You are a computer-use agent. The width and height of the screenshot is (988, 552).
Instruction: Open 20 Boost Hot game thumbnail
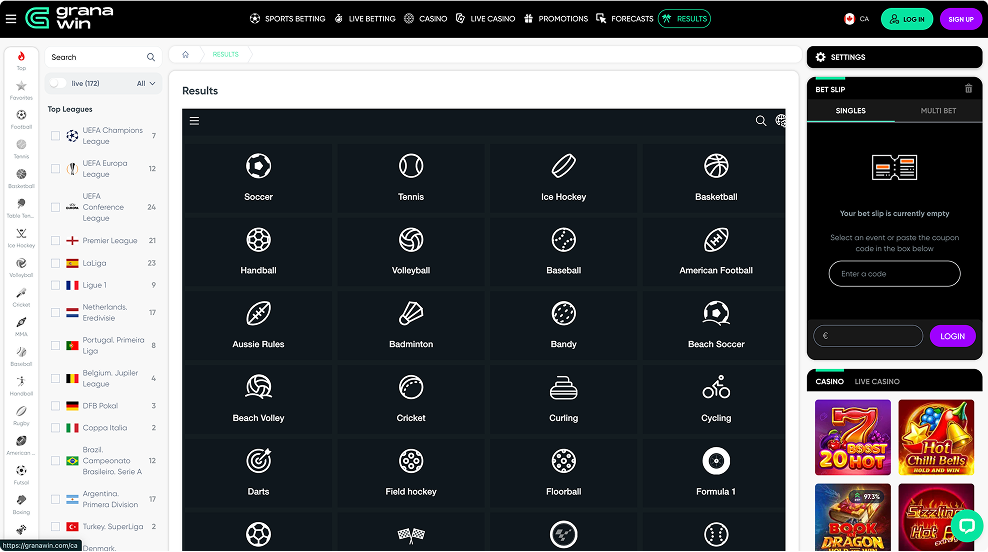[x=853, y=437]
